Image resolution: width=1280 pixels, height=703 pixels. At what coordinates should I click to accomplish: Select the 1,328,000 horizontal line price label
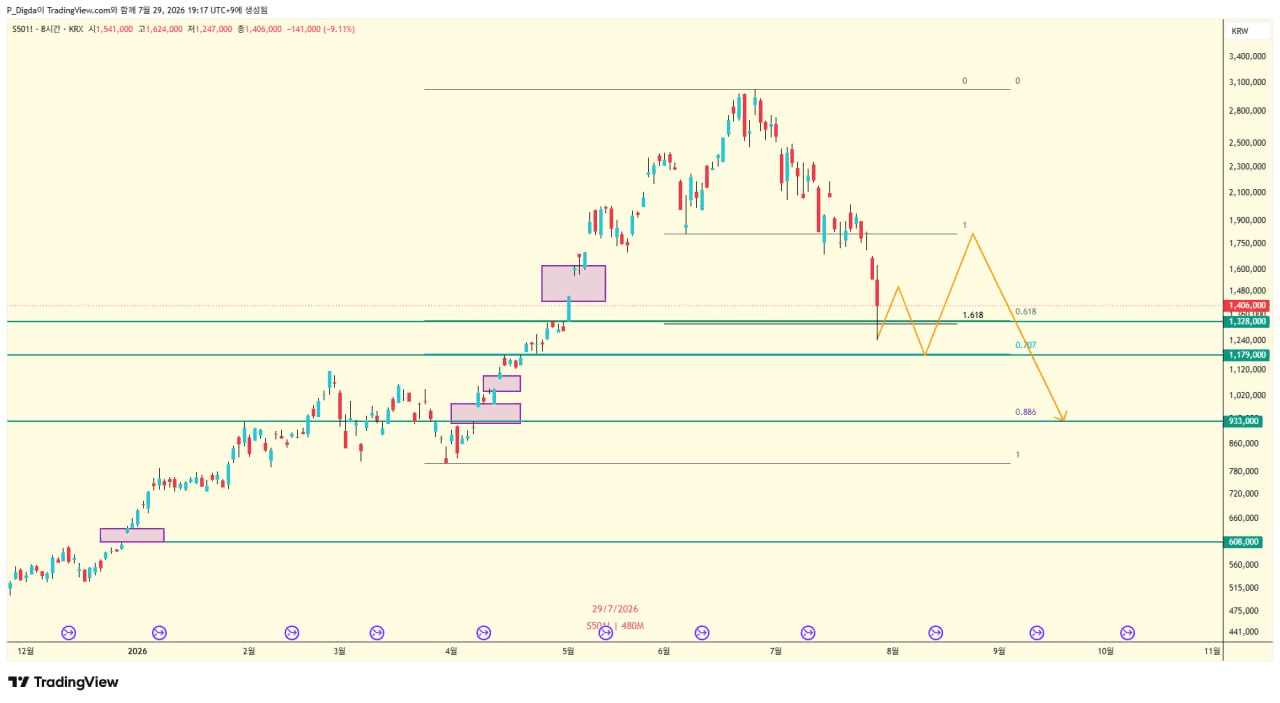1246,321
